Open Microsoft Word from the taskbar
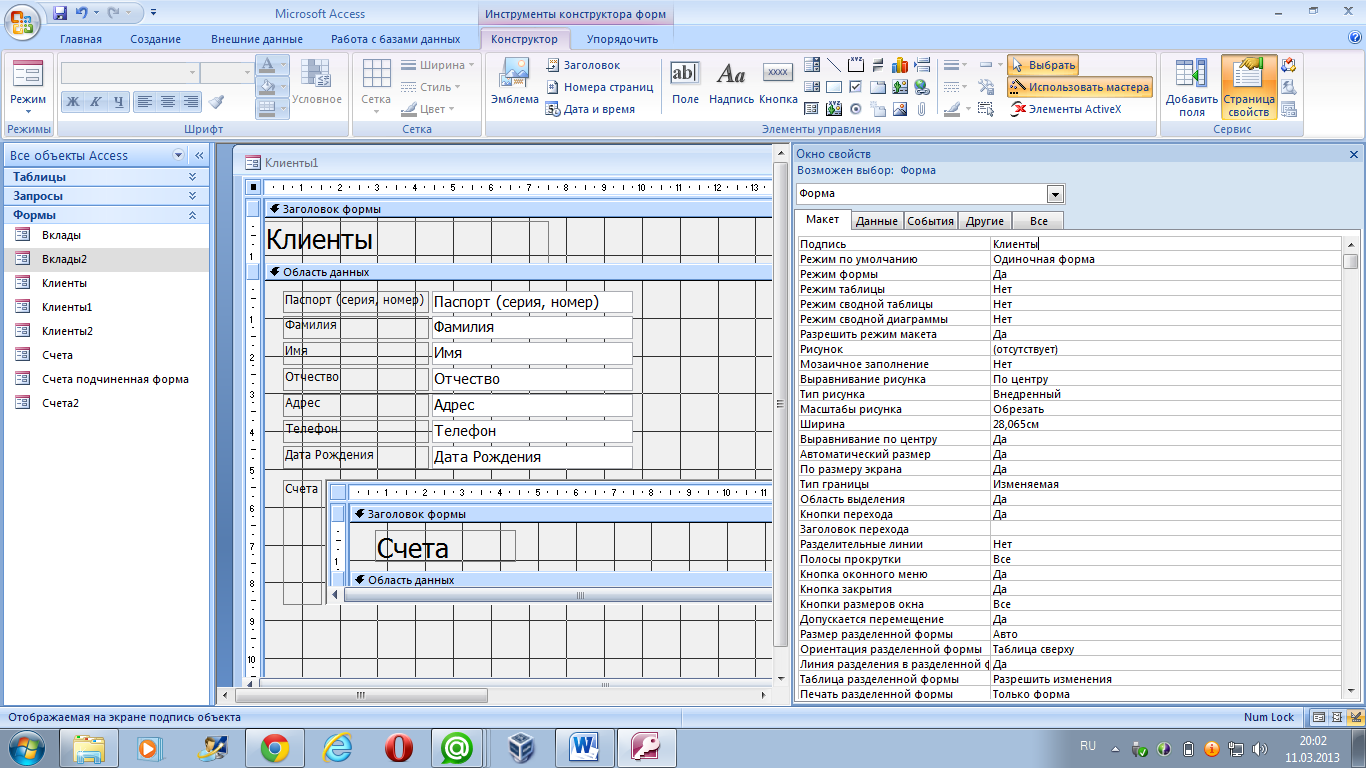This screenshot has height=768, width=1366. pyautogui.click(x=582, y=748)
